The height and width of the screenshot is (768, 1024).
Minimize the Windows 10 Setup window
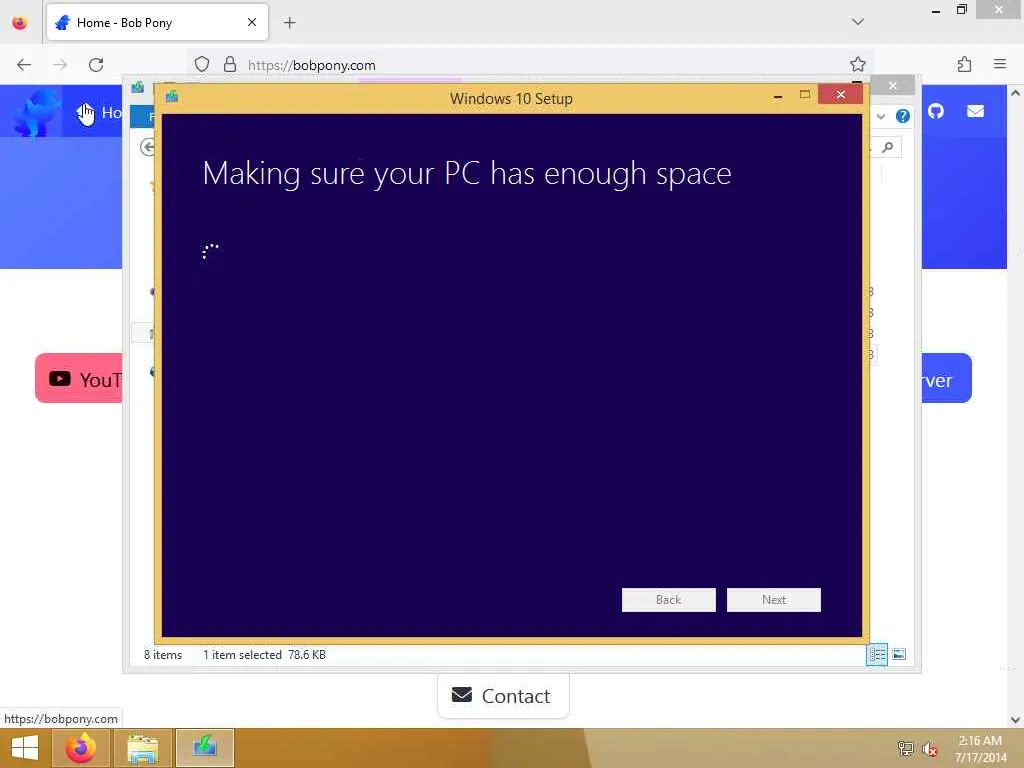pyautogui.click(x=777, y=96)
